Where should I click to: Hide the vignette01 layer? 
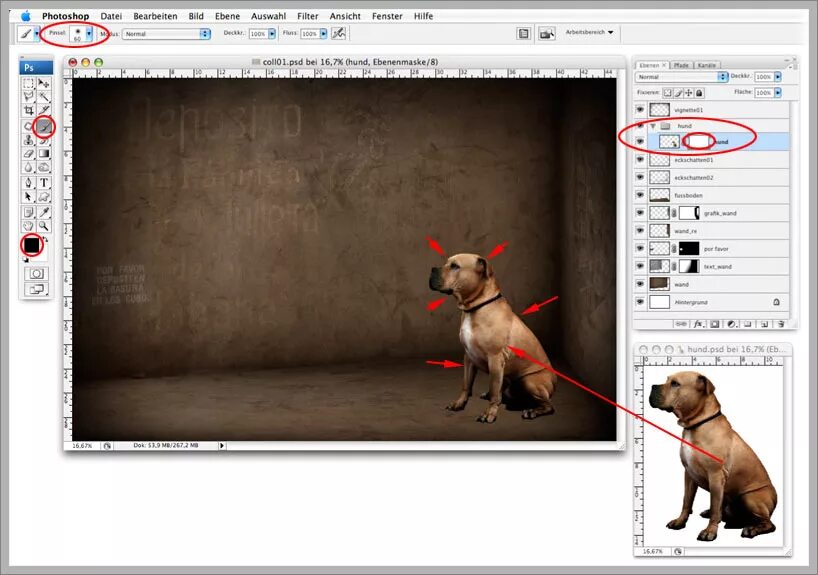point(640,110)
